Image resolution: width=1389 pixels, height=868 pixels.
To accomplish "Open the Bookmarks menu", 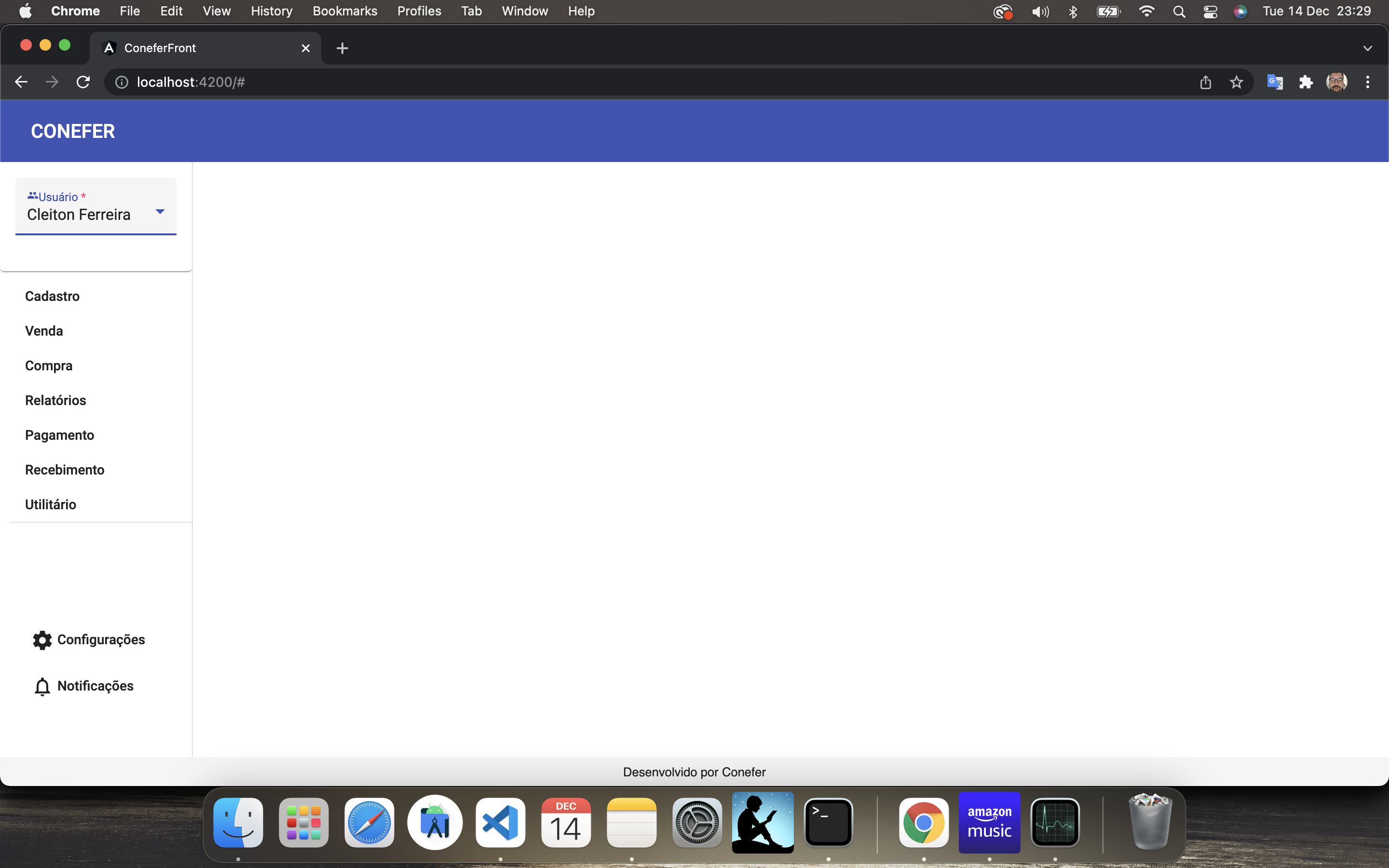I will (344, 11).
